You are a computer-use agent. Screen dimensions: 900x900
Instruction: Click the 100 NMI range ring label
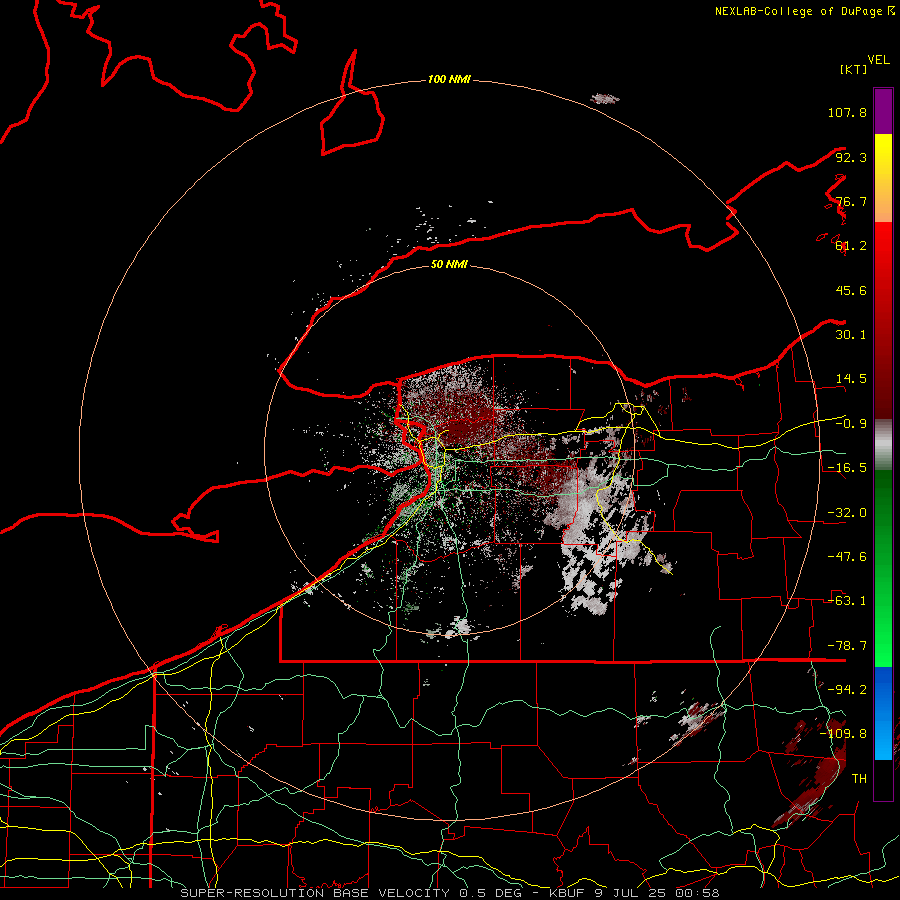click(x=449, y=79)
